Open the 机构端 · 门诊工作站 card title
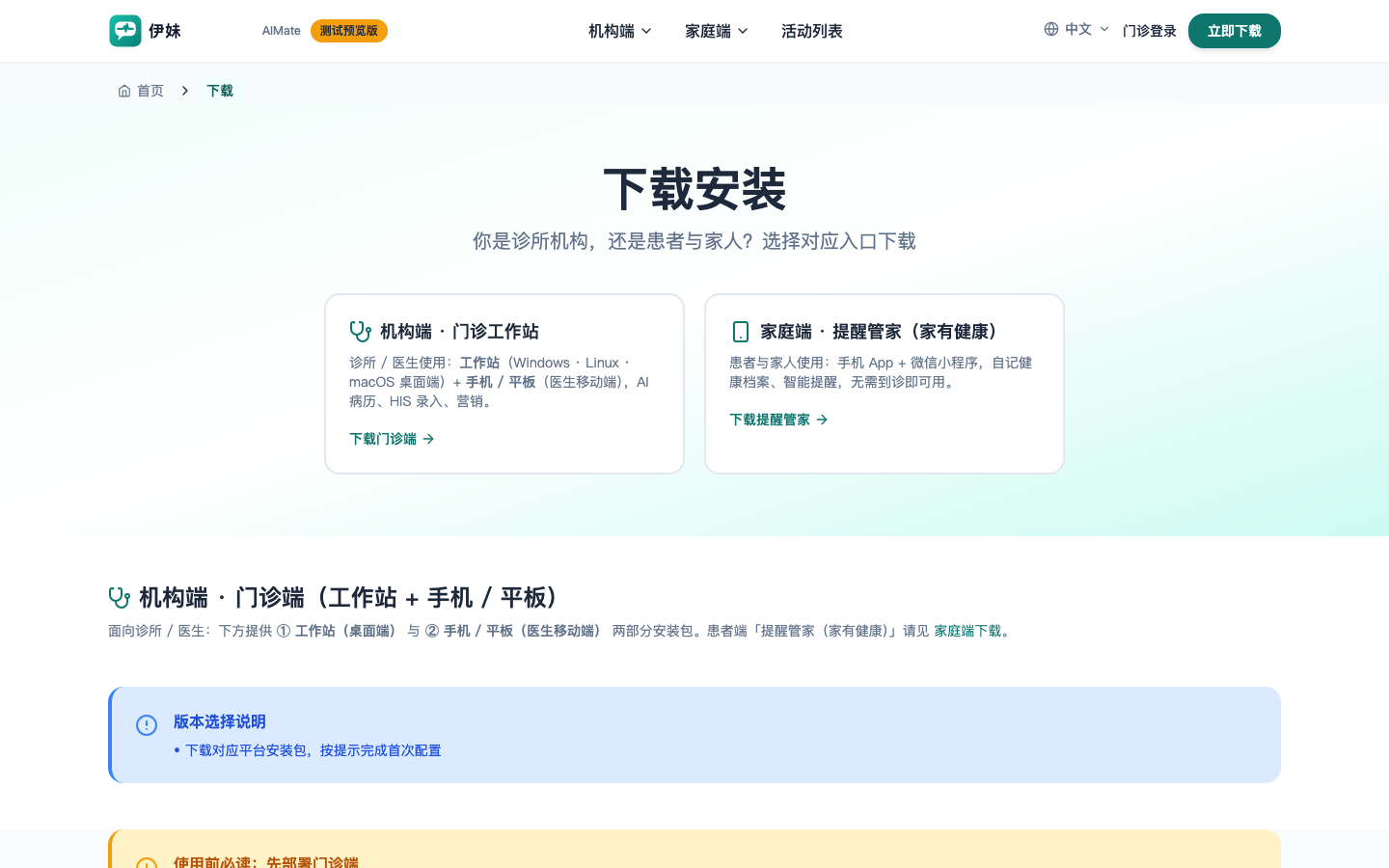Viewport: 1389px width, 868px height. (x=459, y=332)
